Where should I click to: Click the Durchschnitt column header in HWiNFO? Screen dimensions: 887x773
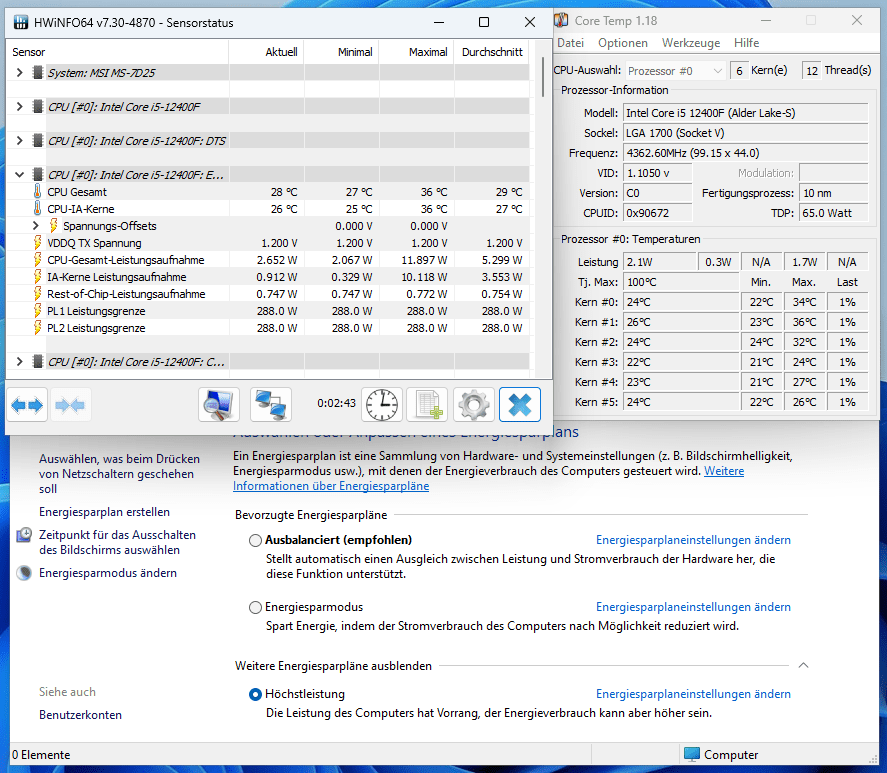click(x=492, y=52)
